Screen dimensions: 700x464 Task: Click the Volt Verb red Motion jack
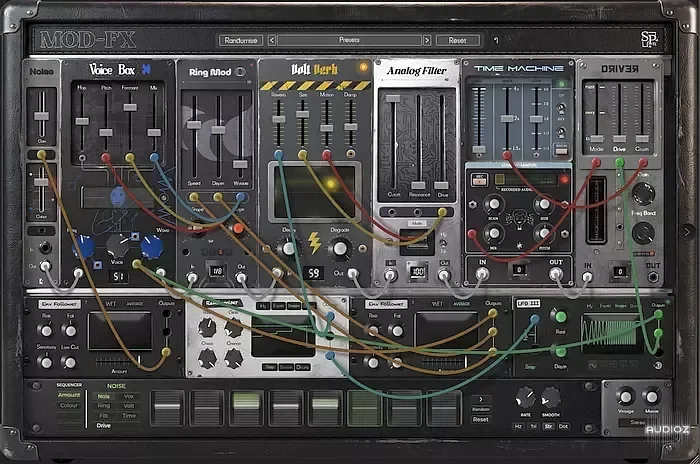coord(327,155)
